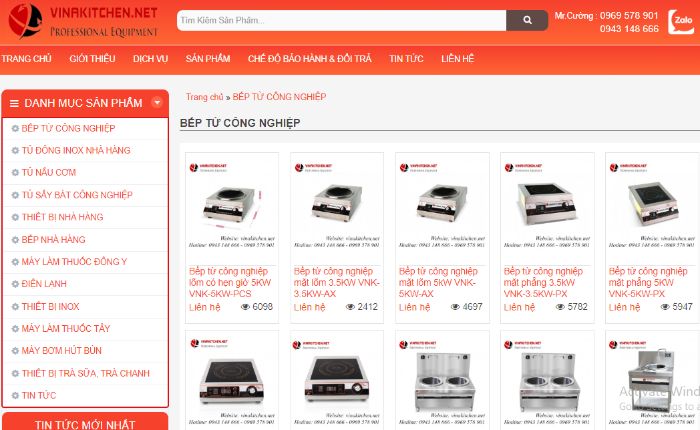
Task: Open Chế độ bảo hành & đổi trả
Action: 309,58
